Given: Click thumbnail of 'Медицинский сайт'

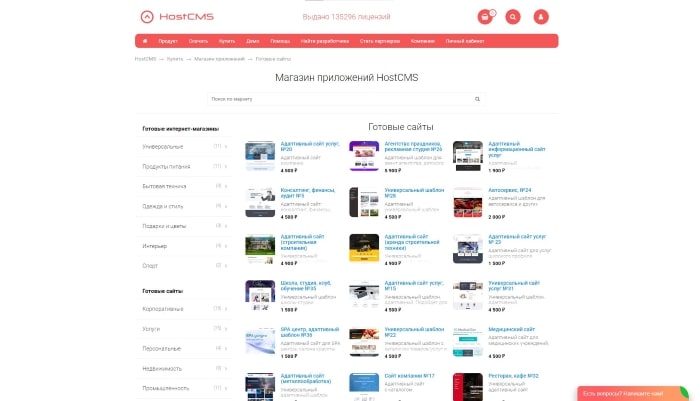Looking at the screenshot, I should tap(467, 342).
